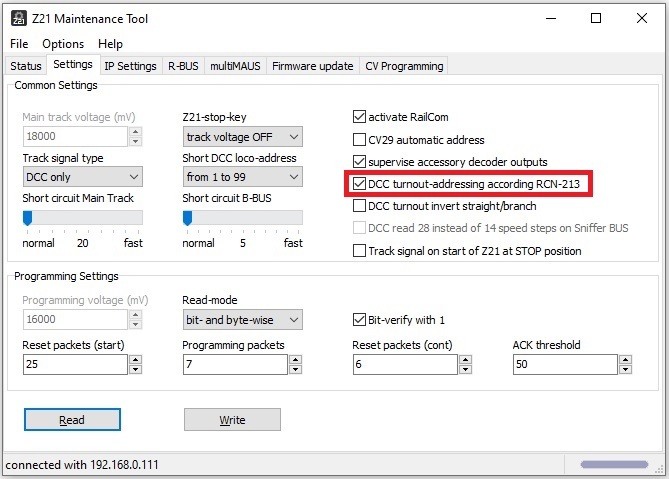Click the Main track voltage field
The height and width of the screenshot is (479, 669).
tap(76, 136)
